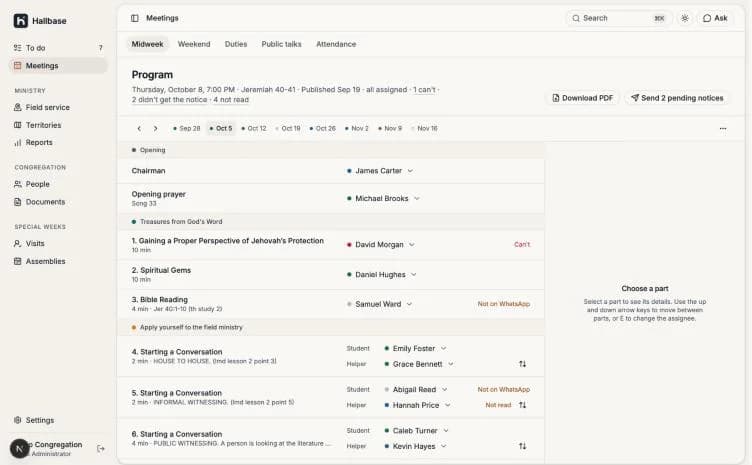Switch to the Weekend tab
Image resolution: width=752 pixels, height=465 pixels.
194,44
